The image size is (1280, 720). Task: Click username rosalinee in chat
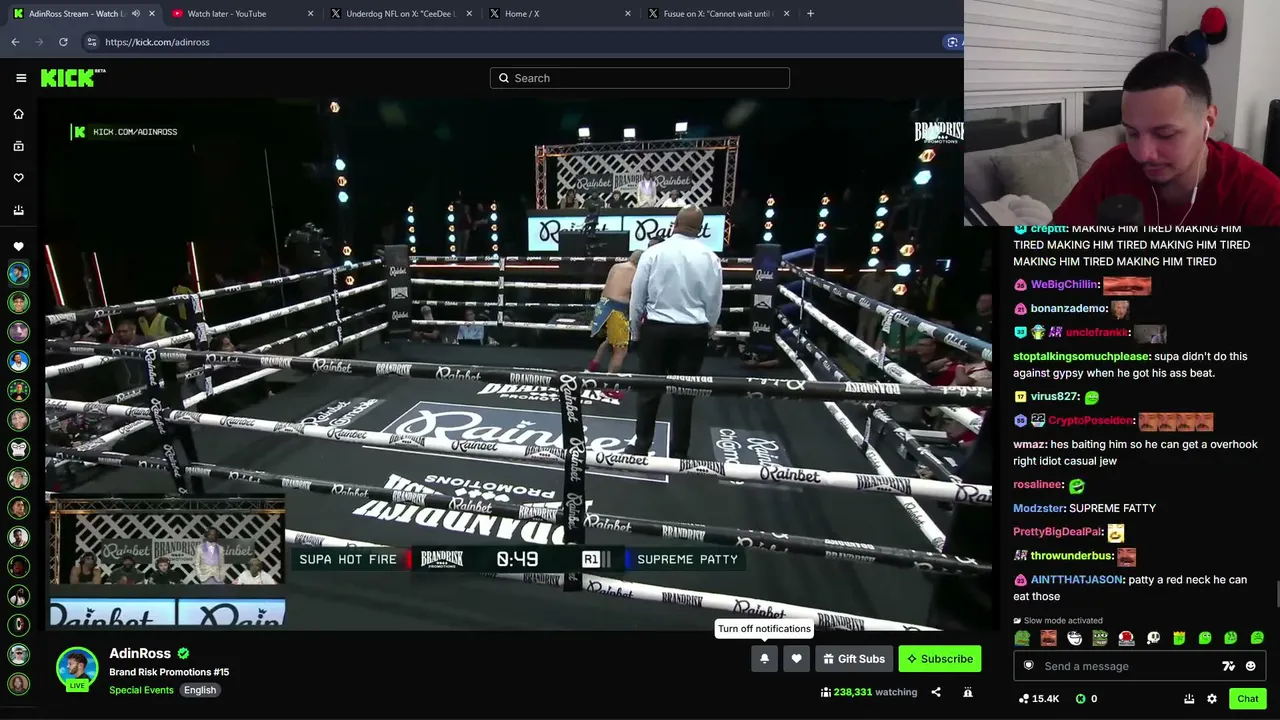[1038, 484]
